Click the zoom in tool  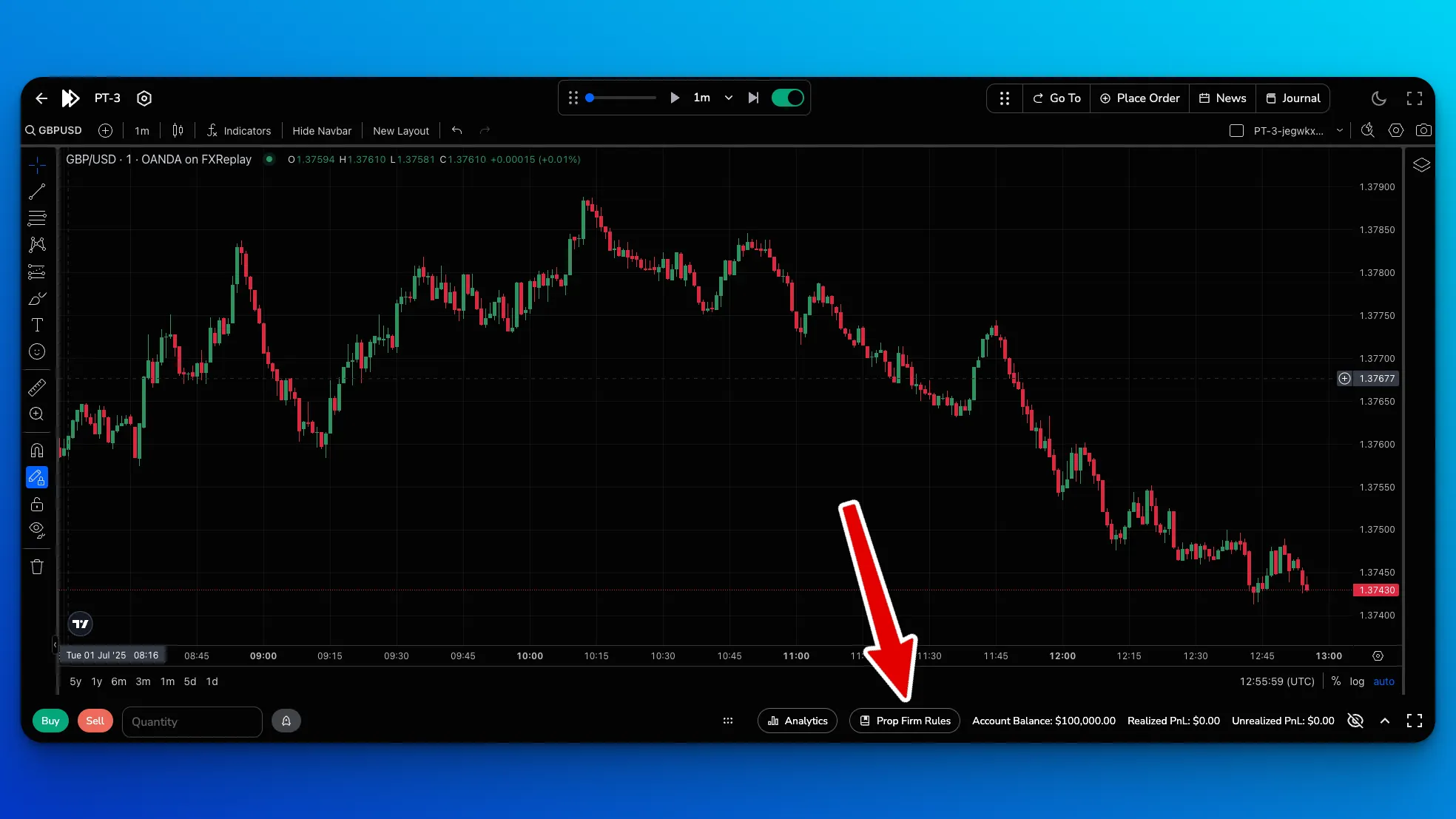[37, 414]
